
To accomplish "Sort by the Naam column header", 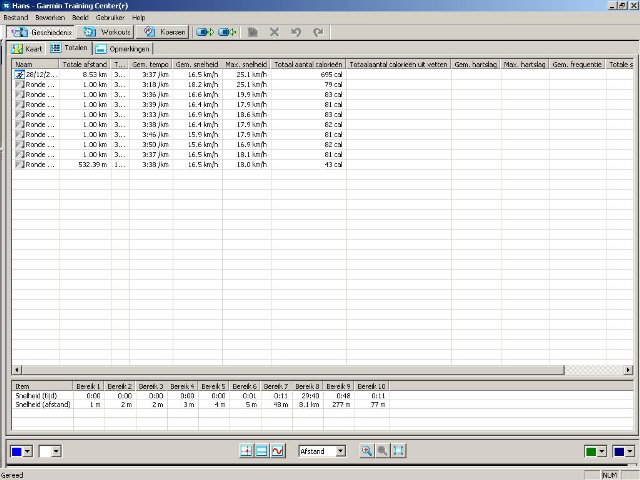I will coord(36,64).
